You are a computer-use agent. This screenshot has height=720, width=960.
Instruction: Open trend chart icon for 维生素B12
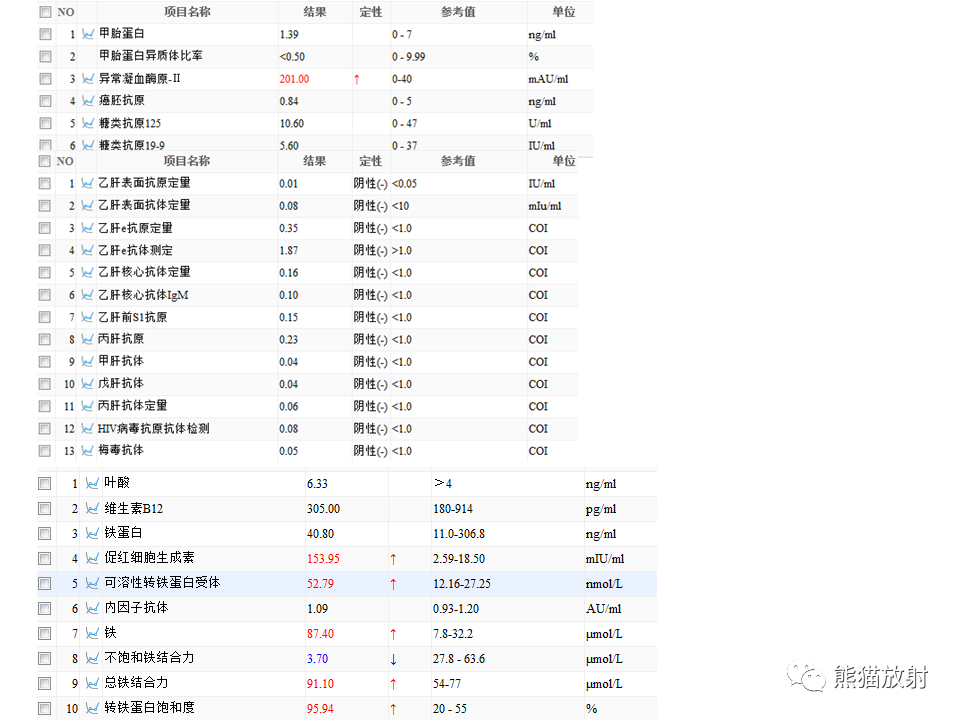pyautogui.click(x=92, y=508)
